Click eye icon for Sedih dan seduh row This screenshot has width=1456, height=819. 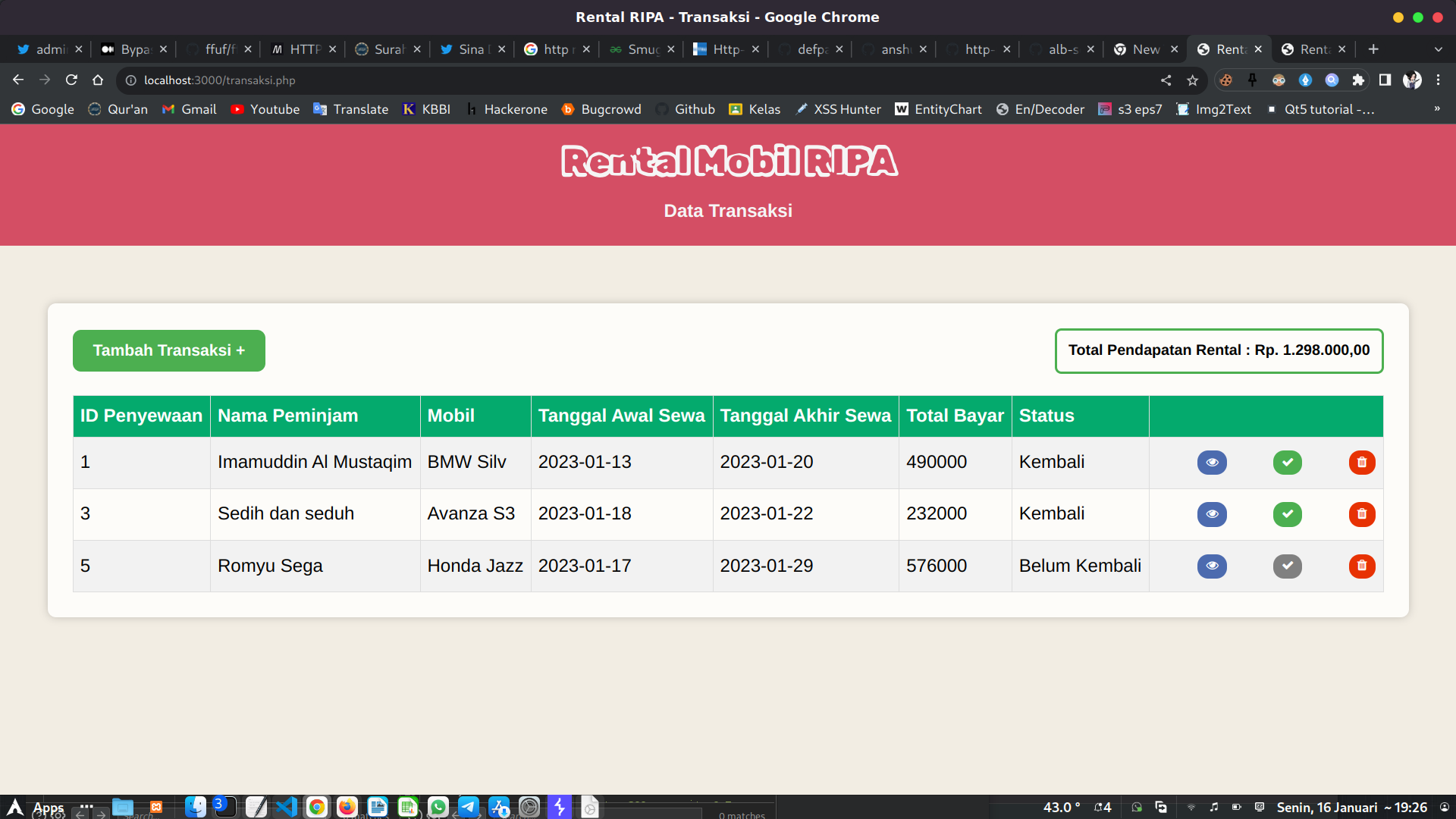[x=1212, y=514]
